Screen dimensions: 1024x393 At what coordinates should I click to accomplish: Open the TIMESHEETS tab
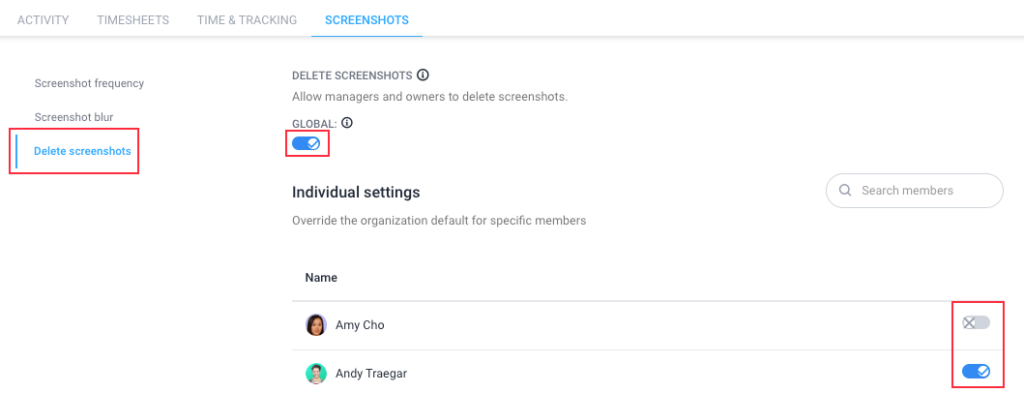133,20
